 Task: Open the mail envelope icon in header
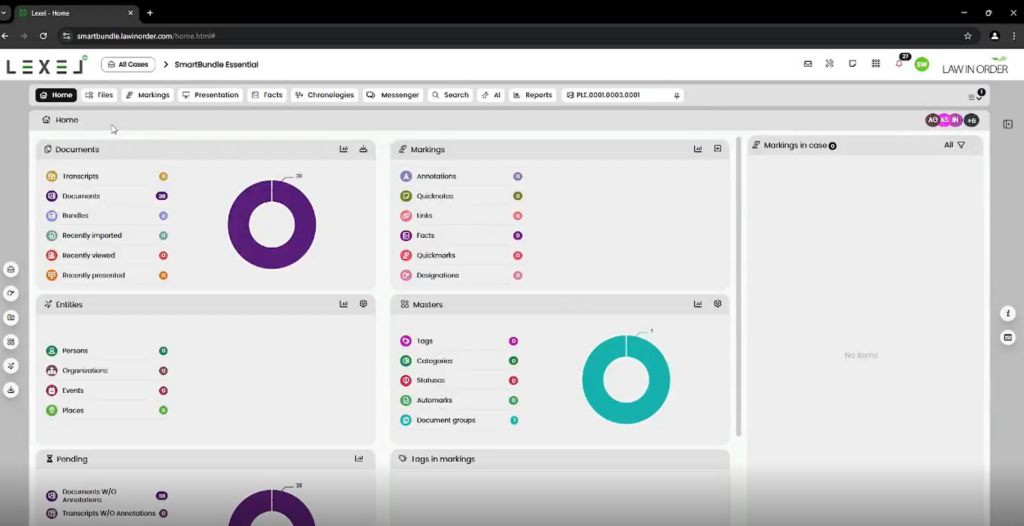pos(808,64)
